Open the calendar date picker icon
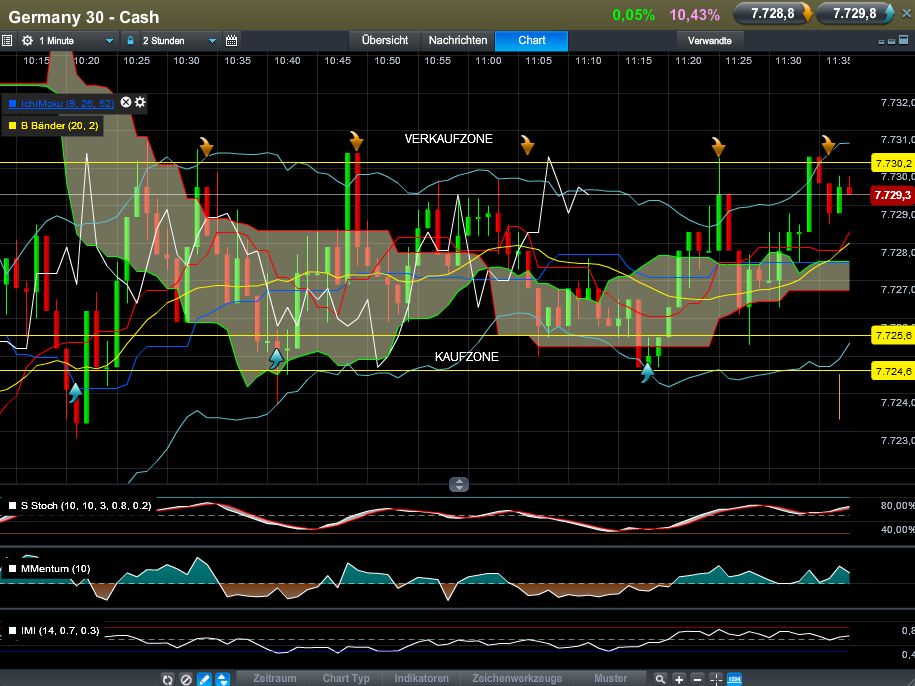This screenshot has width=915, height=686. pyautogui.click(x=232, y=41)
